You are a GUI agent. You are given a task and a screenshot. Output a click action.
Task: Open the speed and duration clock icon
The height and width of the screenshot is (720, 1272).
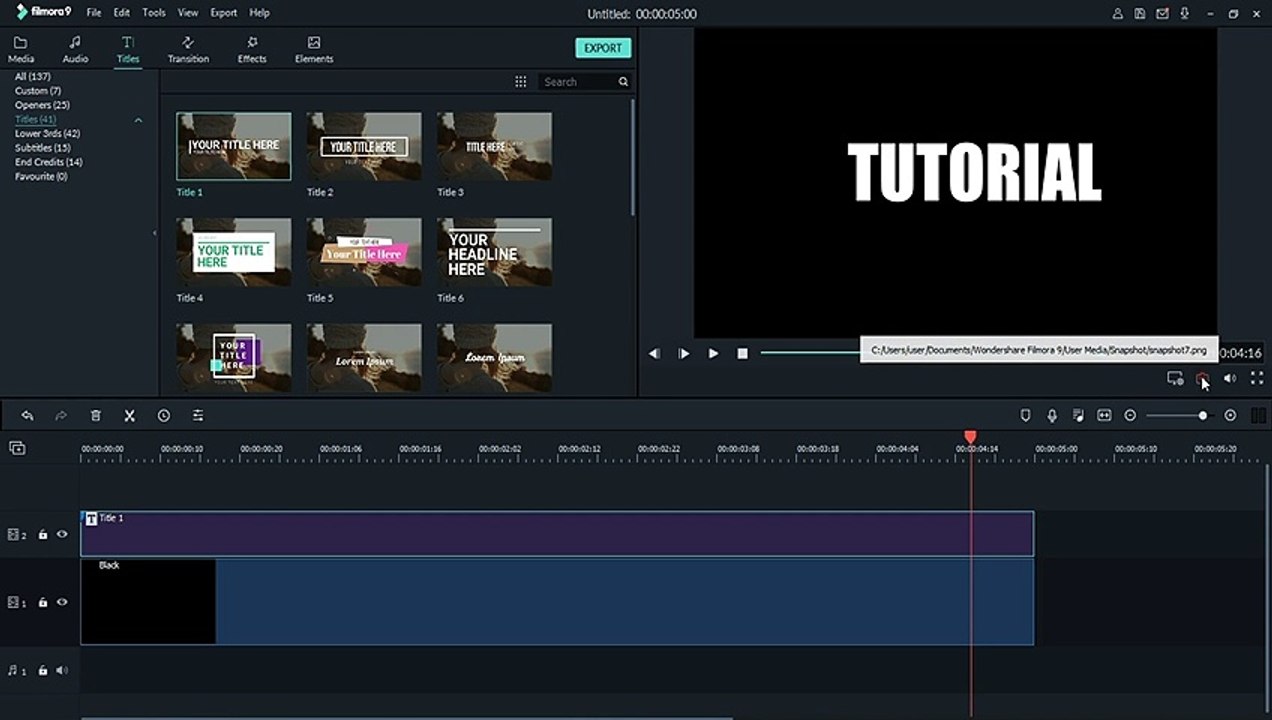(x=163, y=415)
